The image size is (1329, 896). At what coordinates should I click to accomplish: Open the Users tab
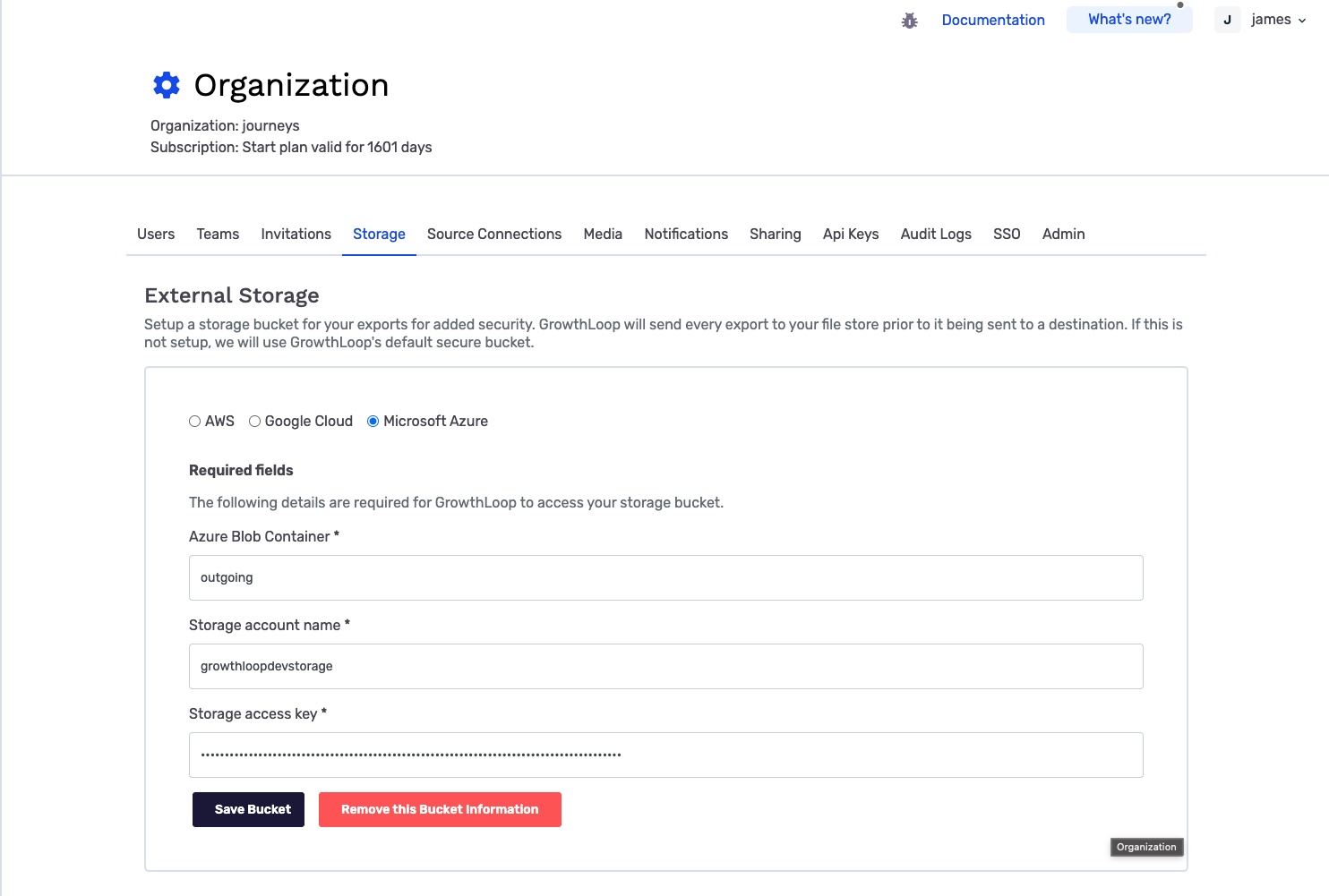(156, 234)
